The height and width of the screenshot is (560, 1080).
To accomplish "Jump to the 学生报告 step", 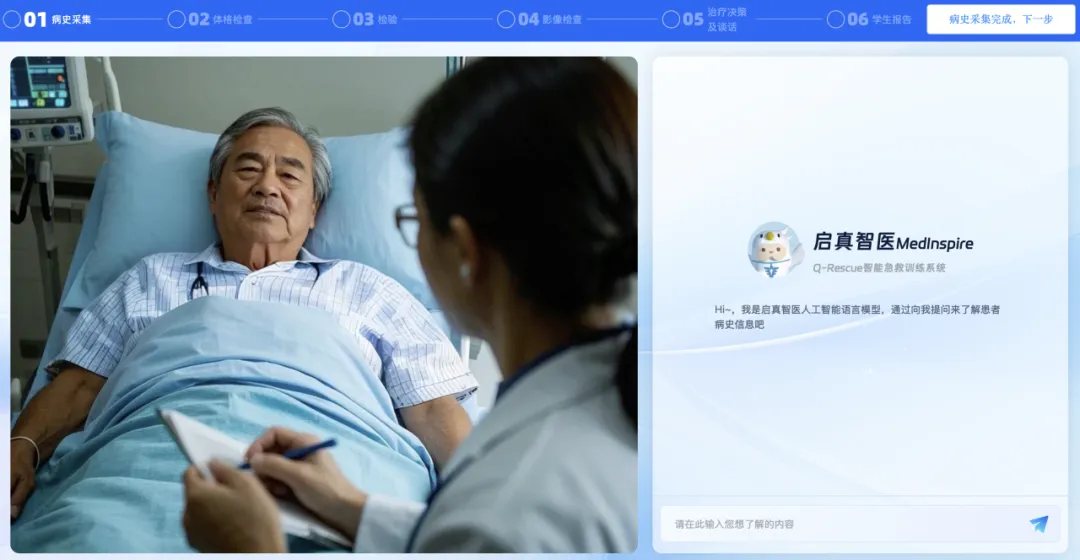I will click(x=893, y=19).
